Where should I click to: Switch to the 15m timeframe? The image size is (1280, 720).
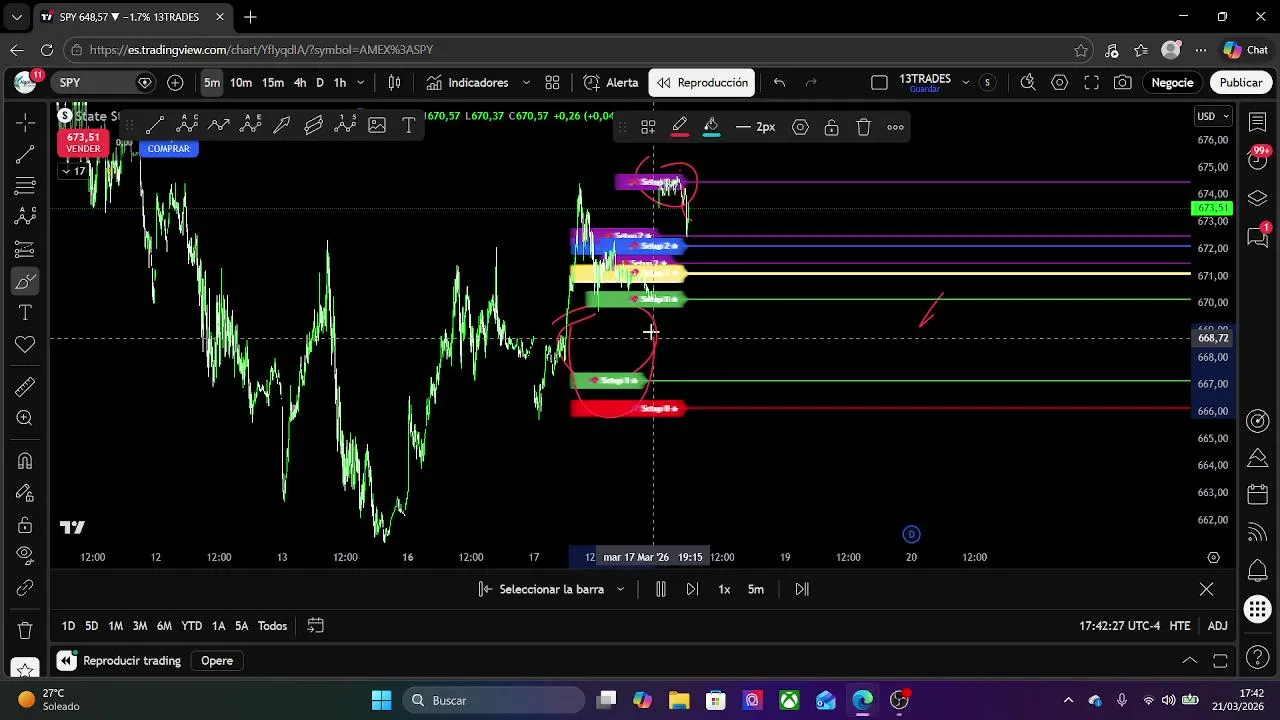(x=273, y=83)
